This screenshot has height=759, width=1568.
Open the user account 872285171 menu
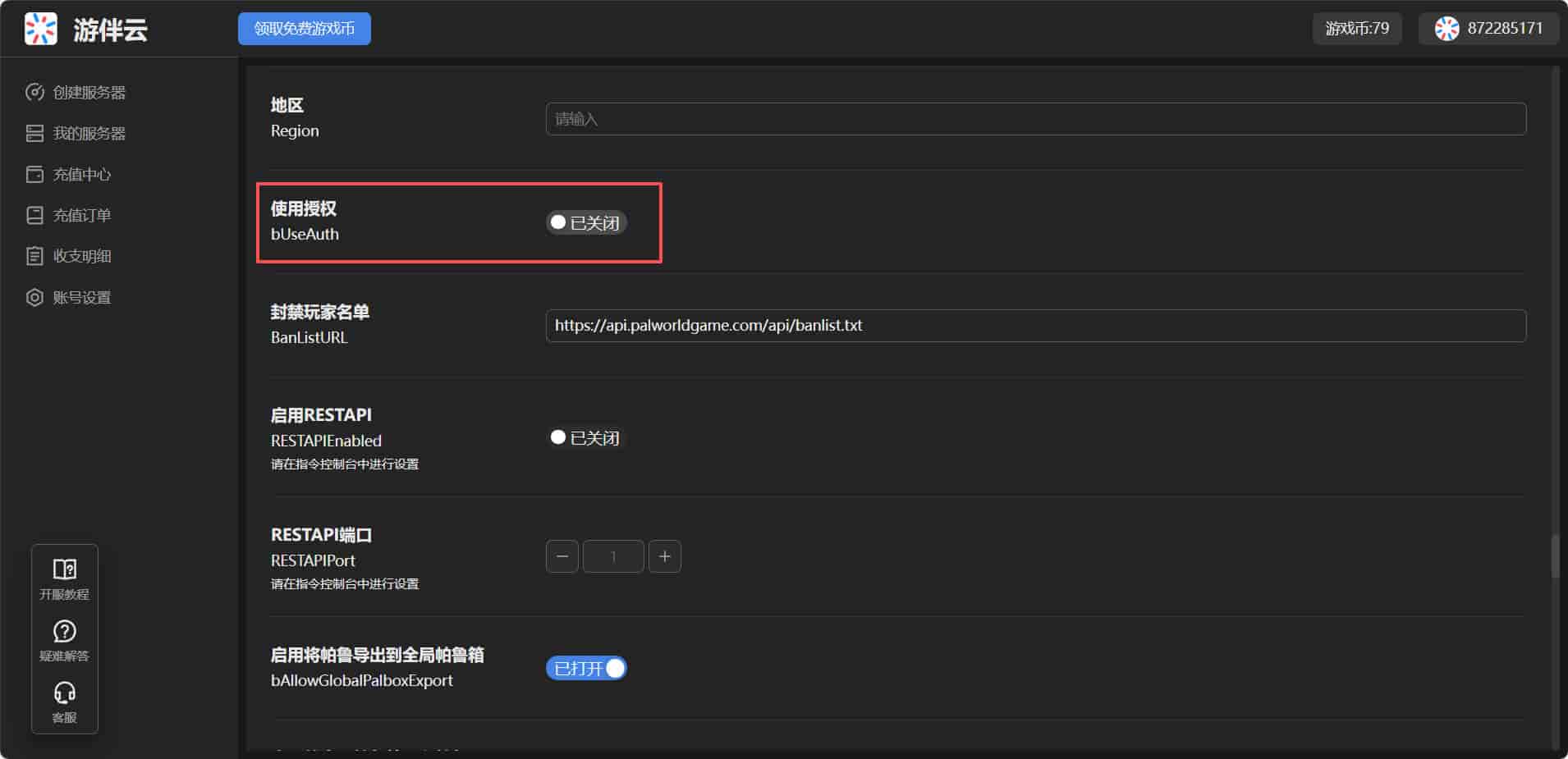coord(1488,29)
